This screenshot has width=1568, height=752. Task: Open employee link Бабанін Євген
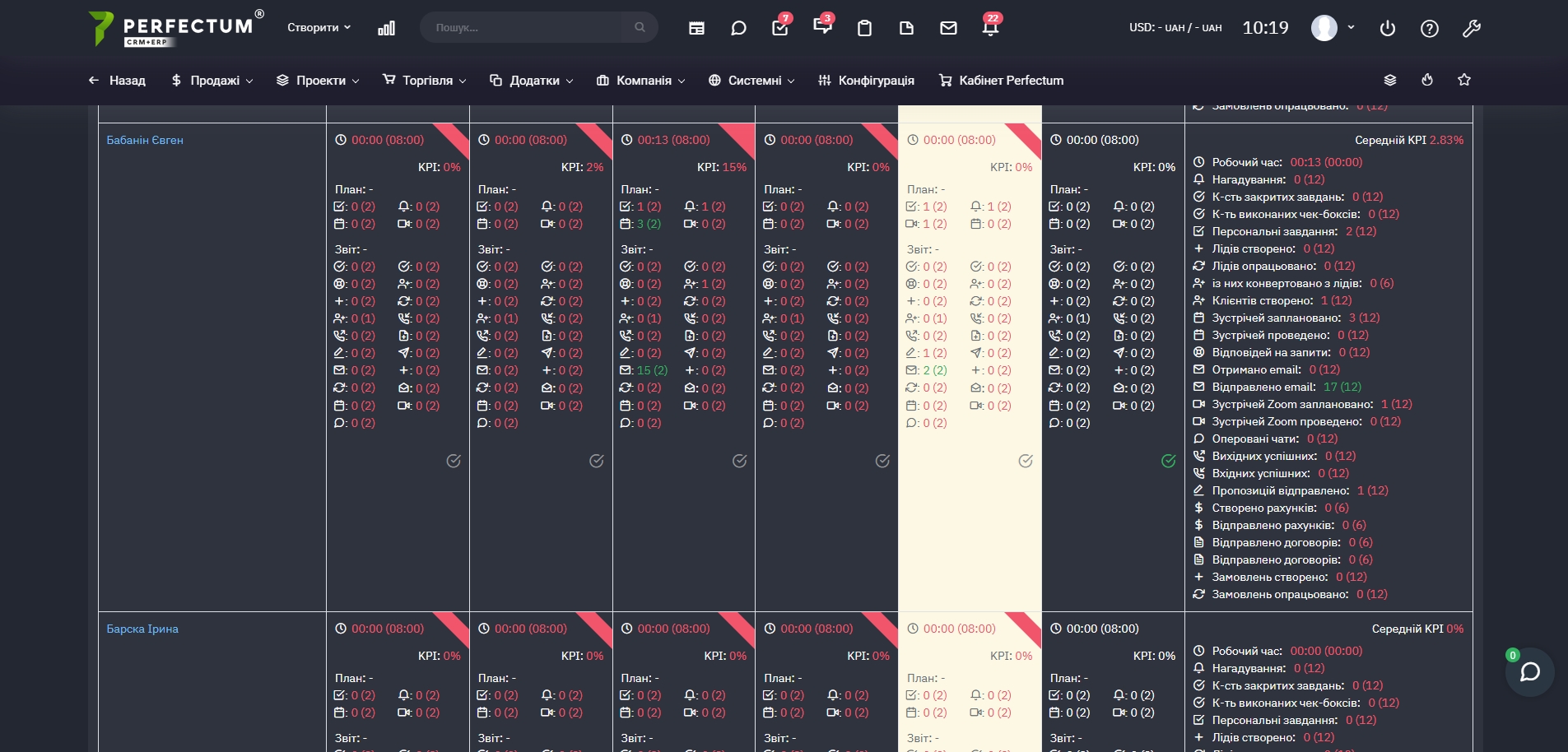(145, 140)
